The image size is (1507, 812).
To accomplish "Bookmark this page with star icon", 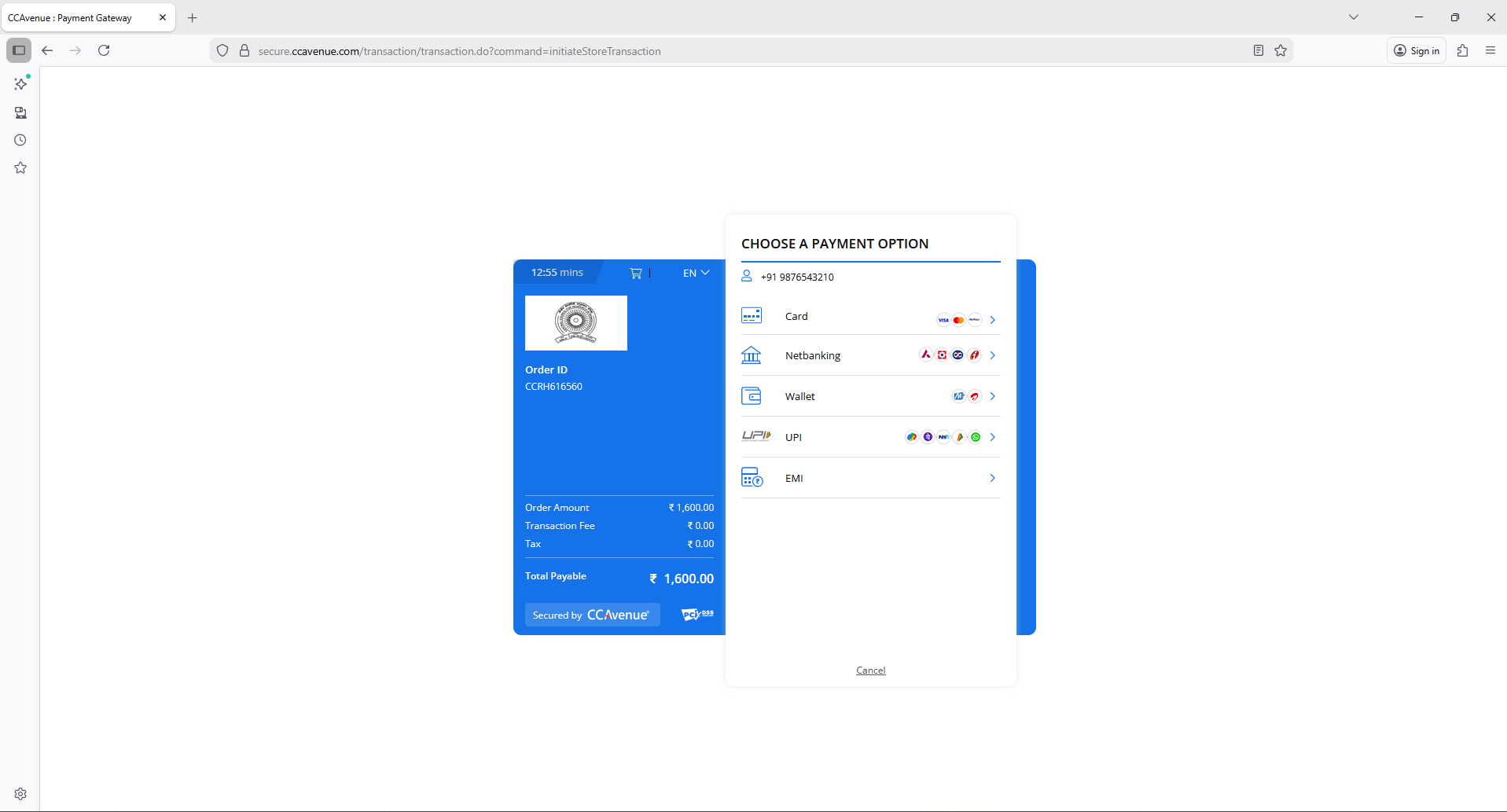I will [x=1281, y=50].
